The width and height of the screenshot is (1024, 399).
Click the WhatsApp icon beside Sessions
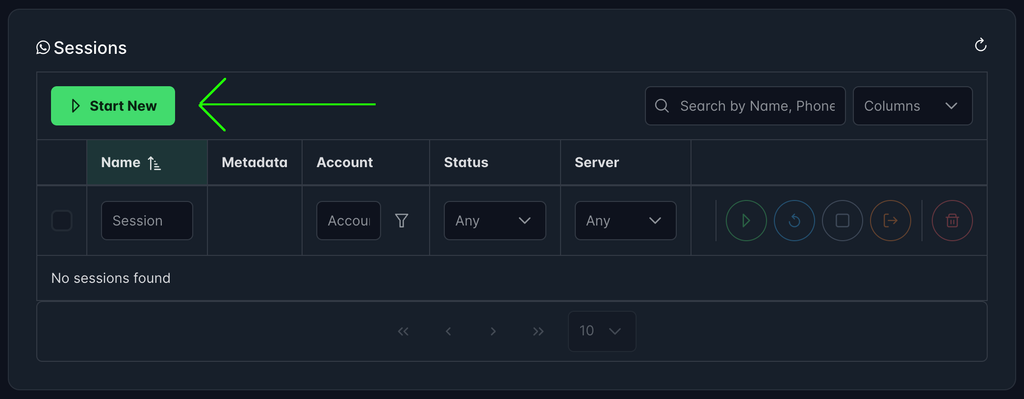pos(43,48)
